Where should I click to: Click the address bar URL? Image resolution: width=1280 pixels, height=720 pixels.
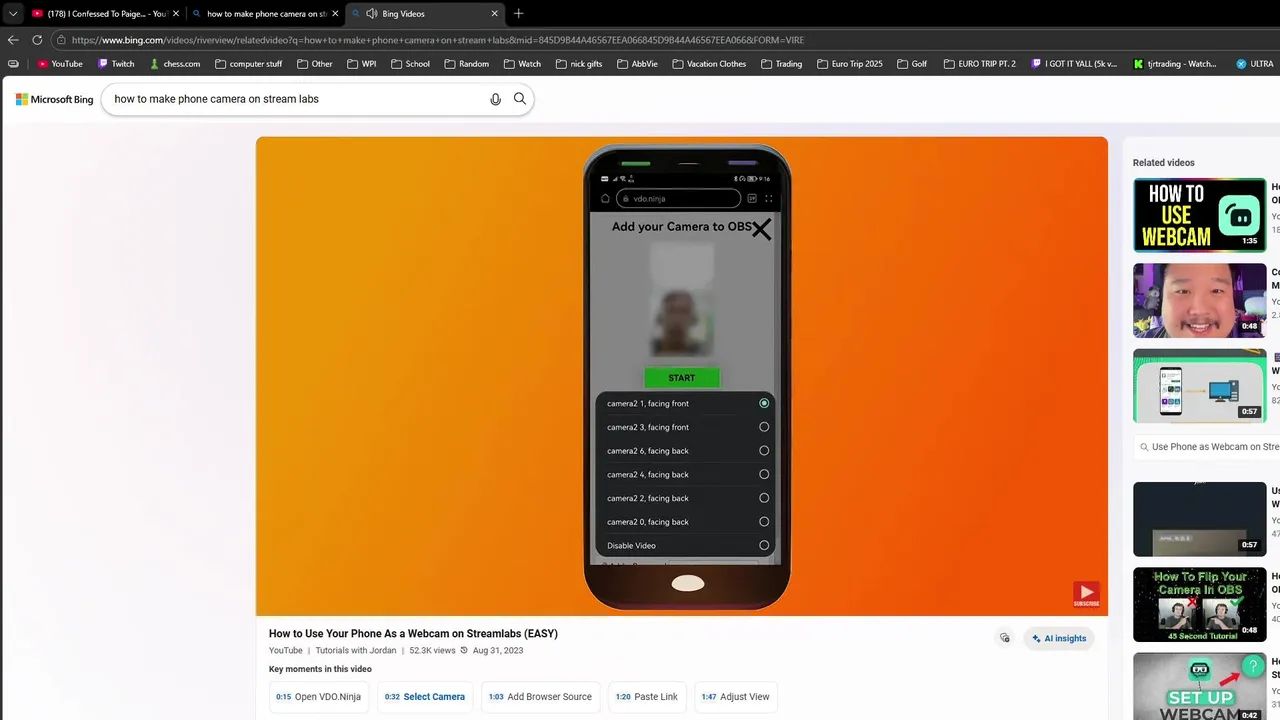click(438, 40)
